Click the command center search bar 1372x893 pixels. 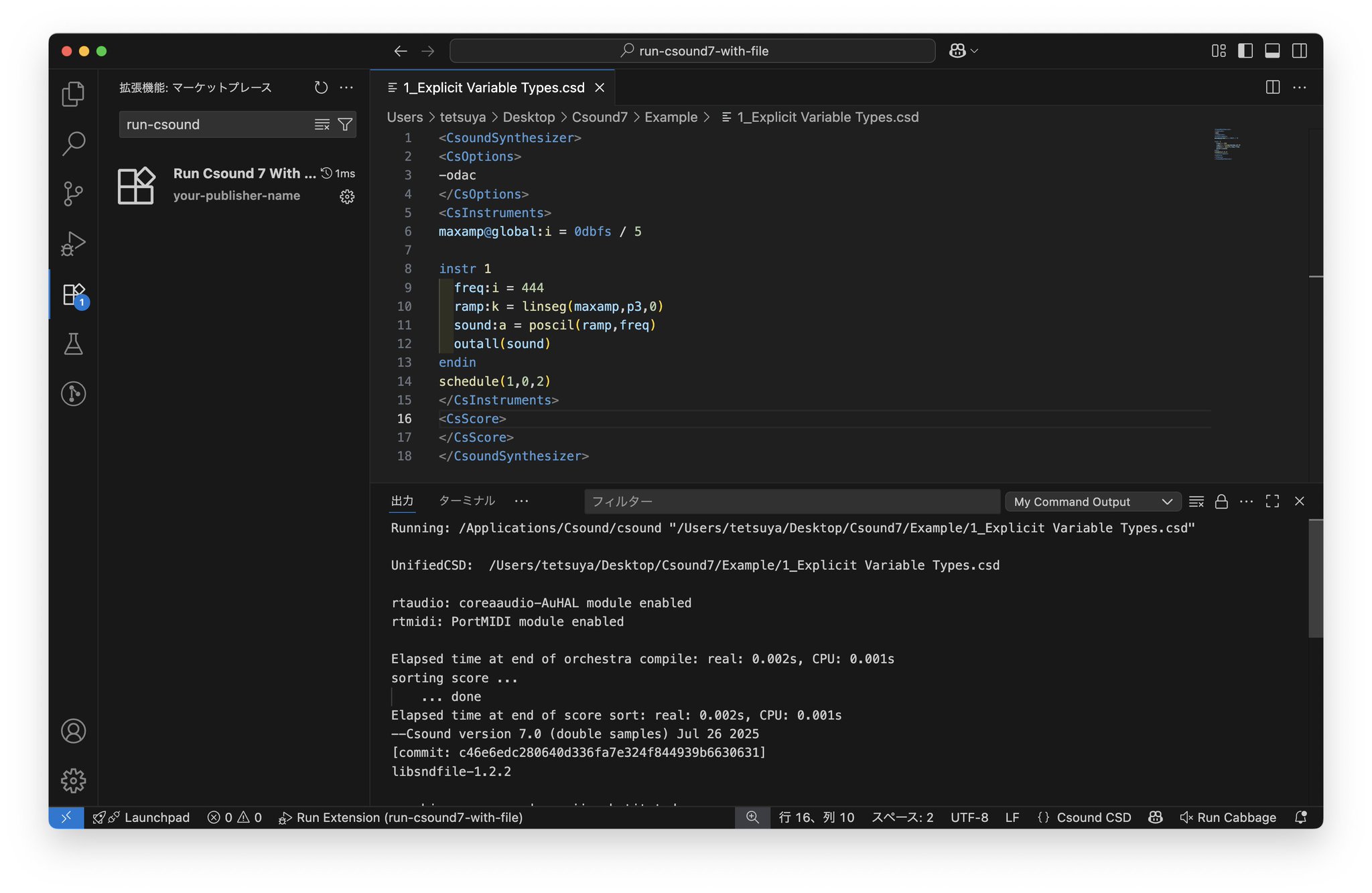click(692, 51)
